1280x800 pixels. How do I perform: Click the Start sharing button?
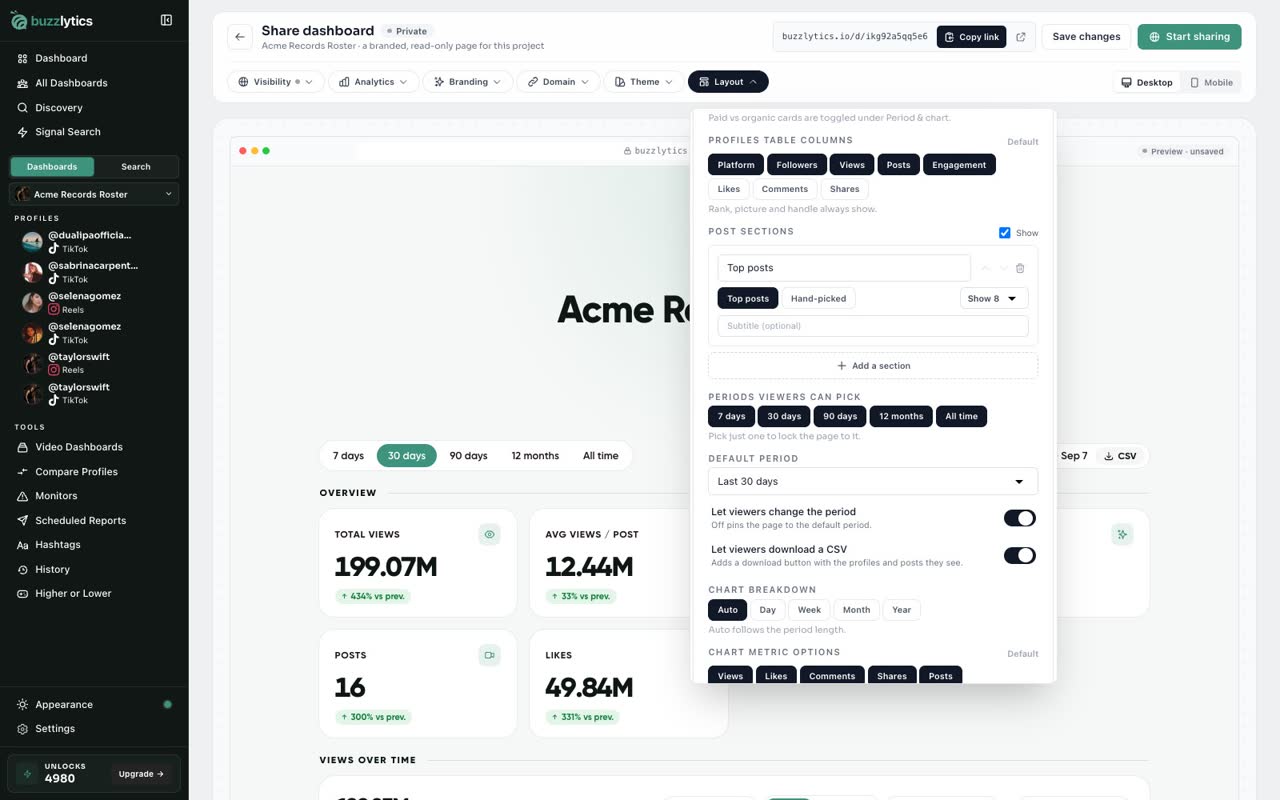click(1189, 37)
